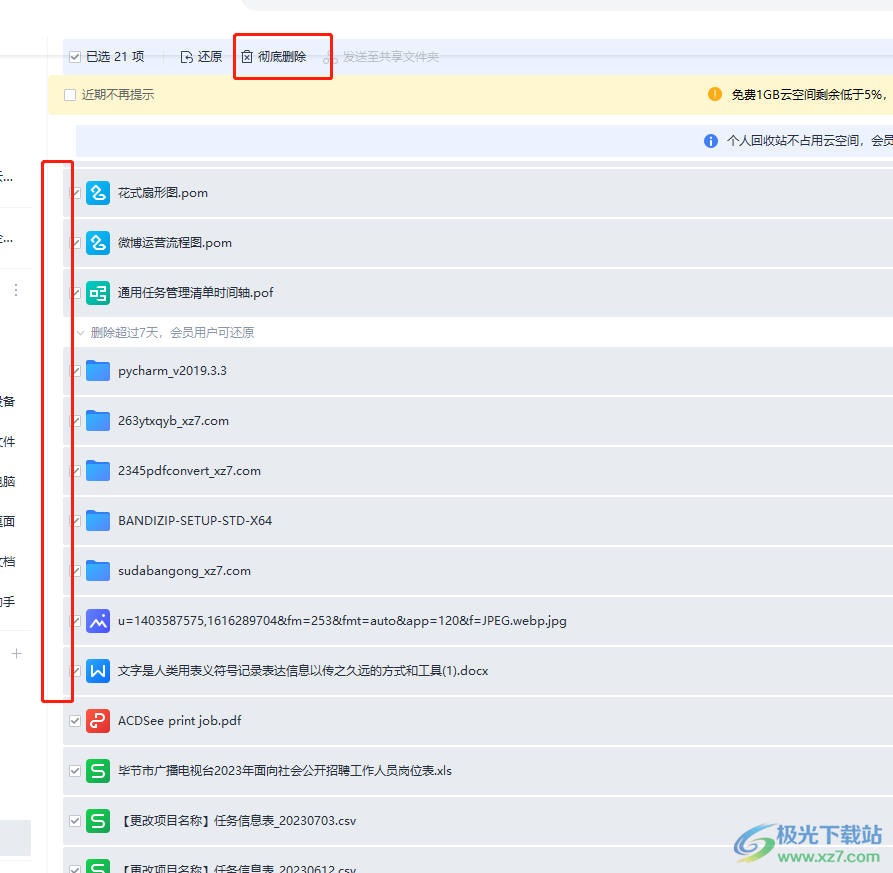The width and height of the screenshot is (893, 873).
Task: Click the 花式扇形图.pom file icon
Action: click(97, 193)
